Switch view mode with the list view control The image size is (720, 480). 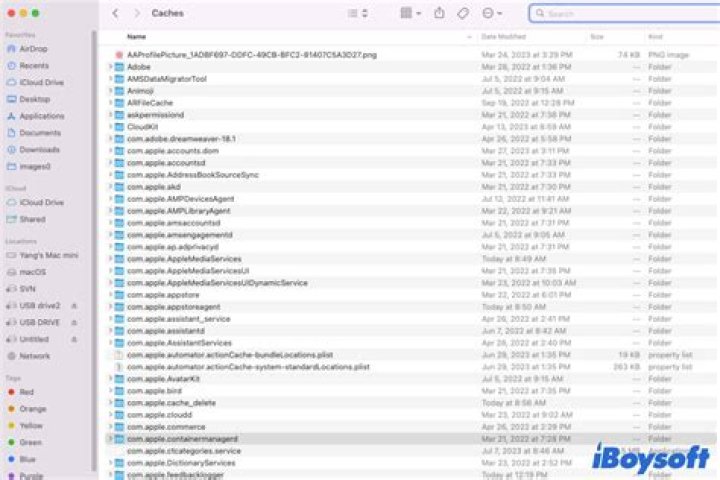tap(357, 13)
